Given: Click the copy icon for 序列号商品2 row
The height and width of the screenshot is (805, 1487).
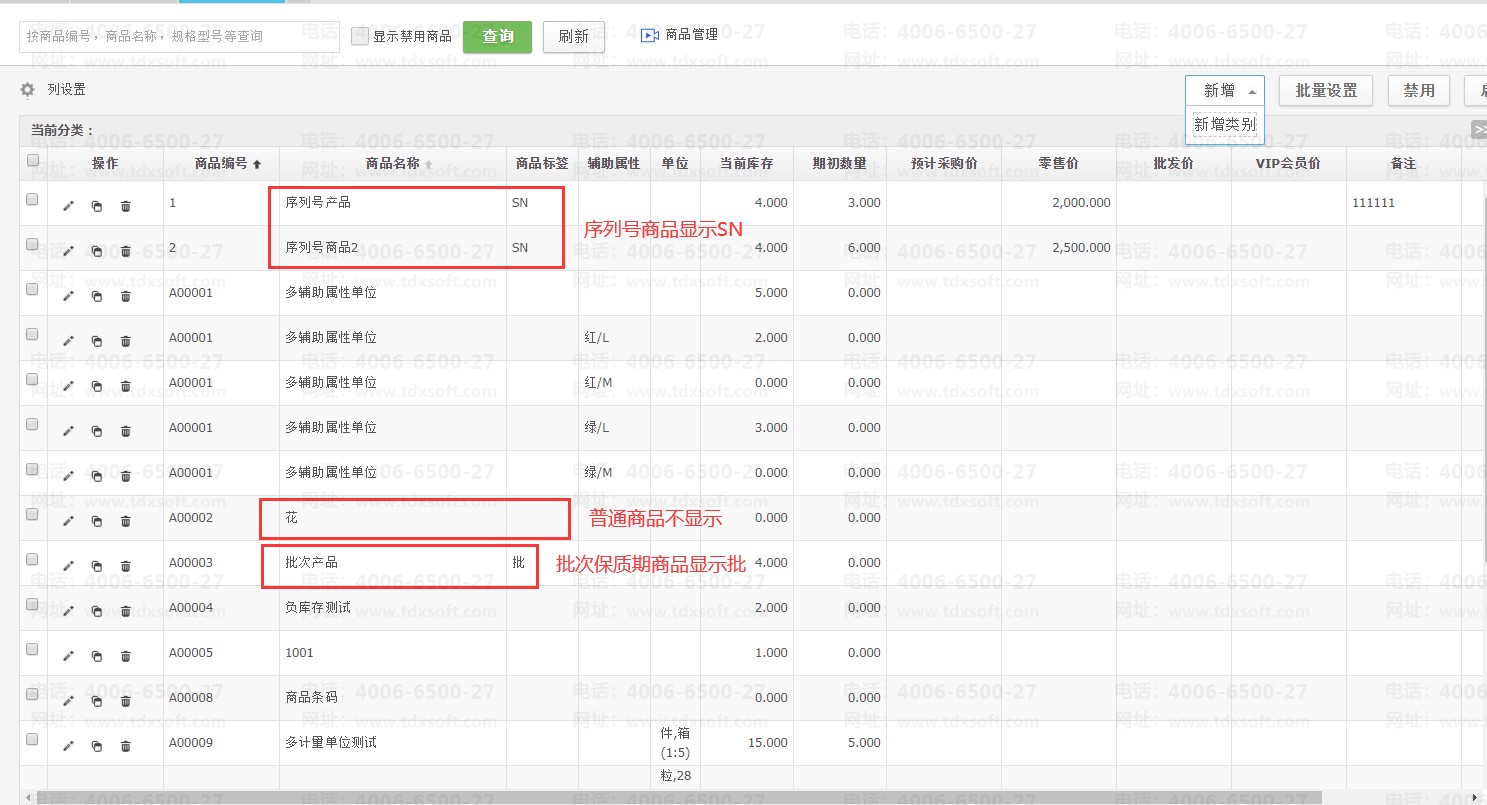Looking at the screenshot, I should 97,251.
